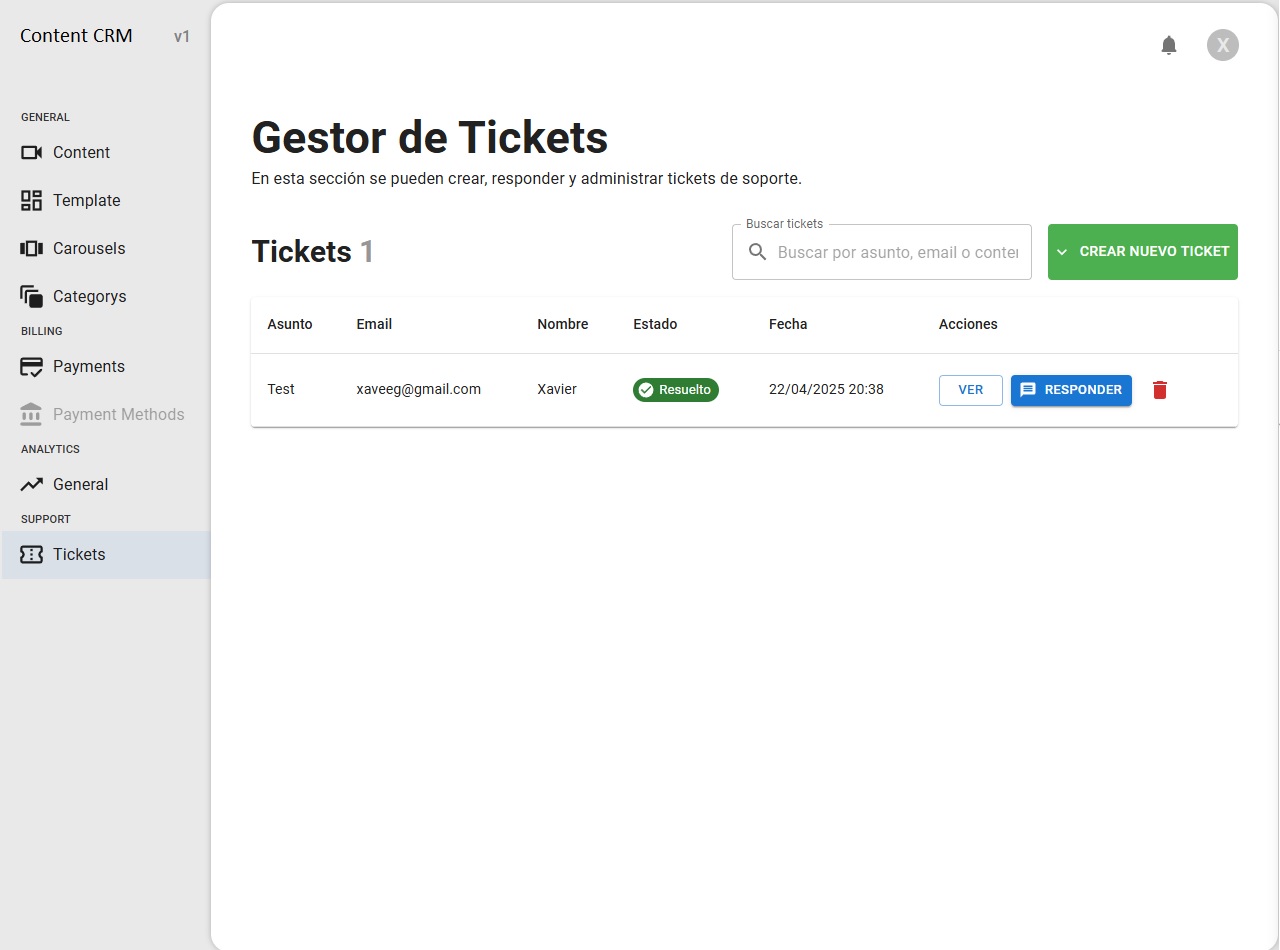Click the Fecha column header
Image resolution: width=1280 pixels, height=950 pixels.
(x=788, y=324)
